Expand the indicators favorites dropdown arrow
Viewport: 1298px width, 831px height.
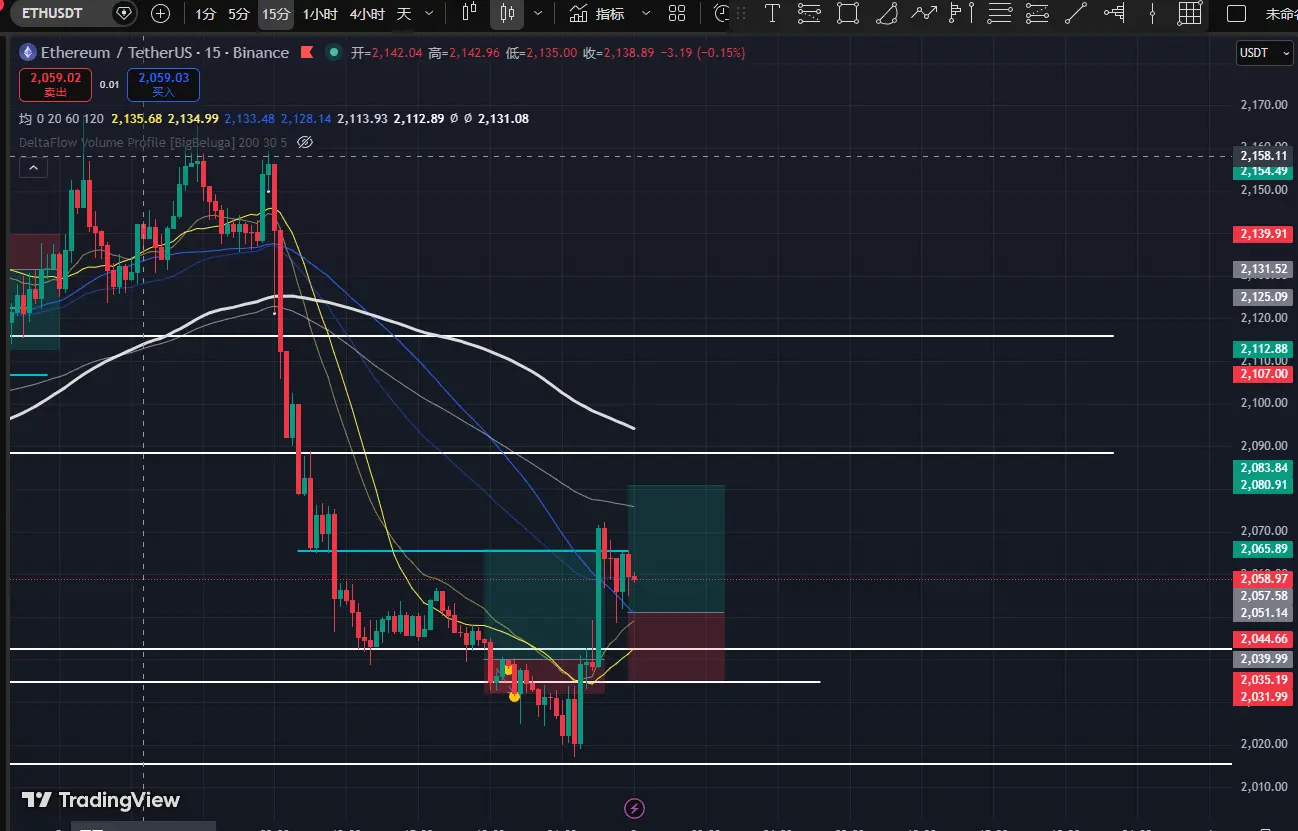[645, 14]
